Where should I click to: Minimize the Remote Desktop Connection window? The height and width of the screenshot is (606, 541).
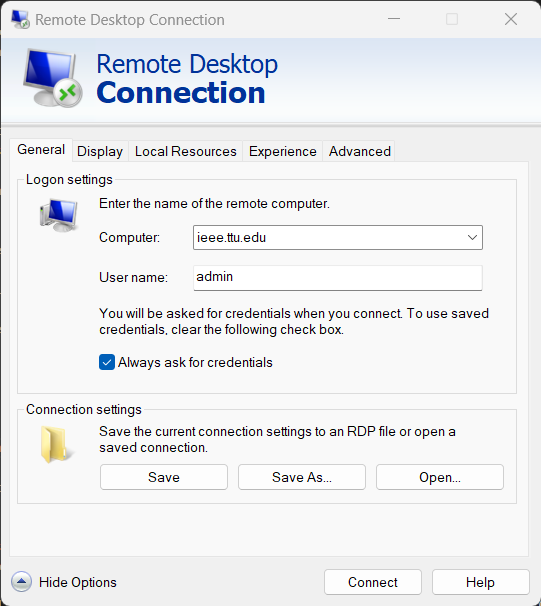(394, 19)
